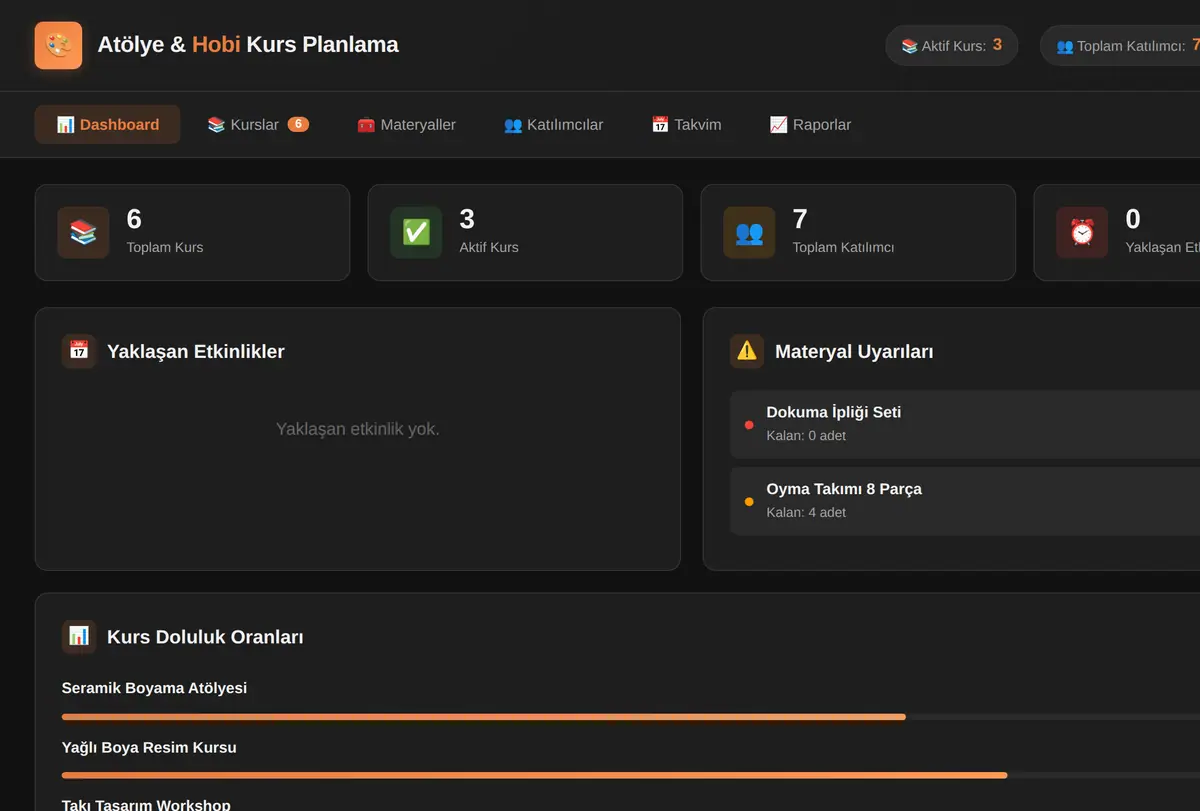Click the Aktif Kurs counter pill in header

[x=951, y=46]
